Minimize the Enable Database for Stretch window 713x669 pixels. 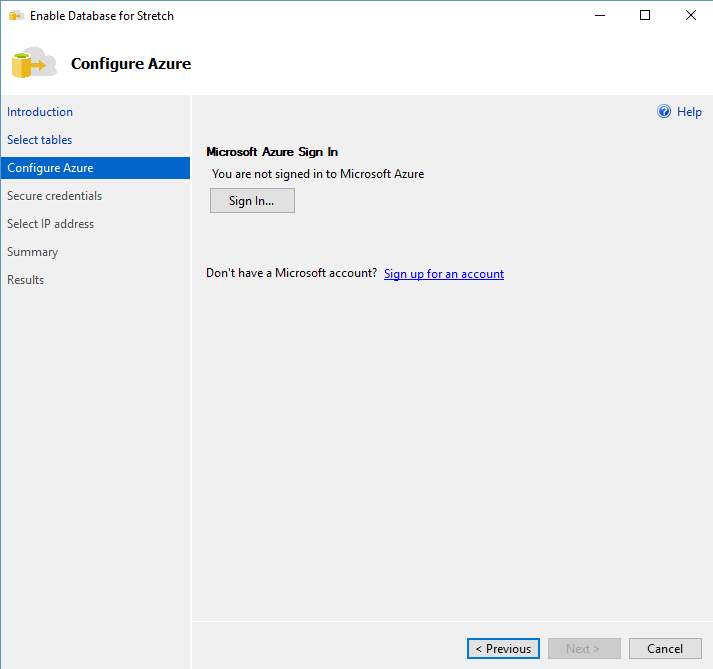click(x=600, y=15)
